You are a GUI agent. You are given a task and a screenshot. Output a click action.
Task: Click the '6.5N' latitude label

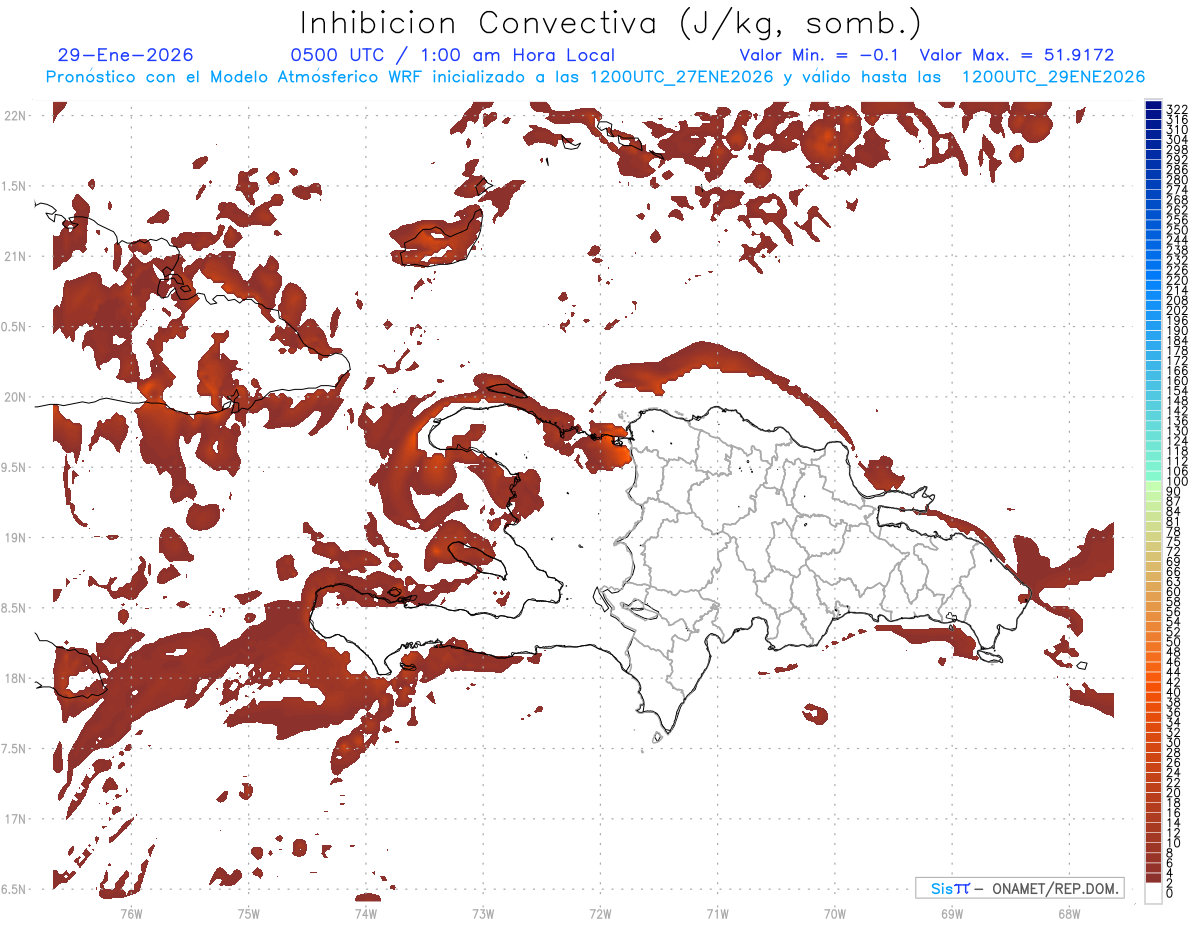click(13, 889)
